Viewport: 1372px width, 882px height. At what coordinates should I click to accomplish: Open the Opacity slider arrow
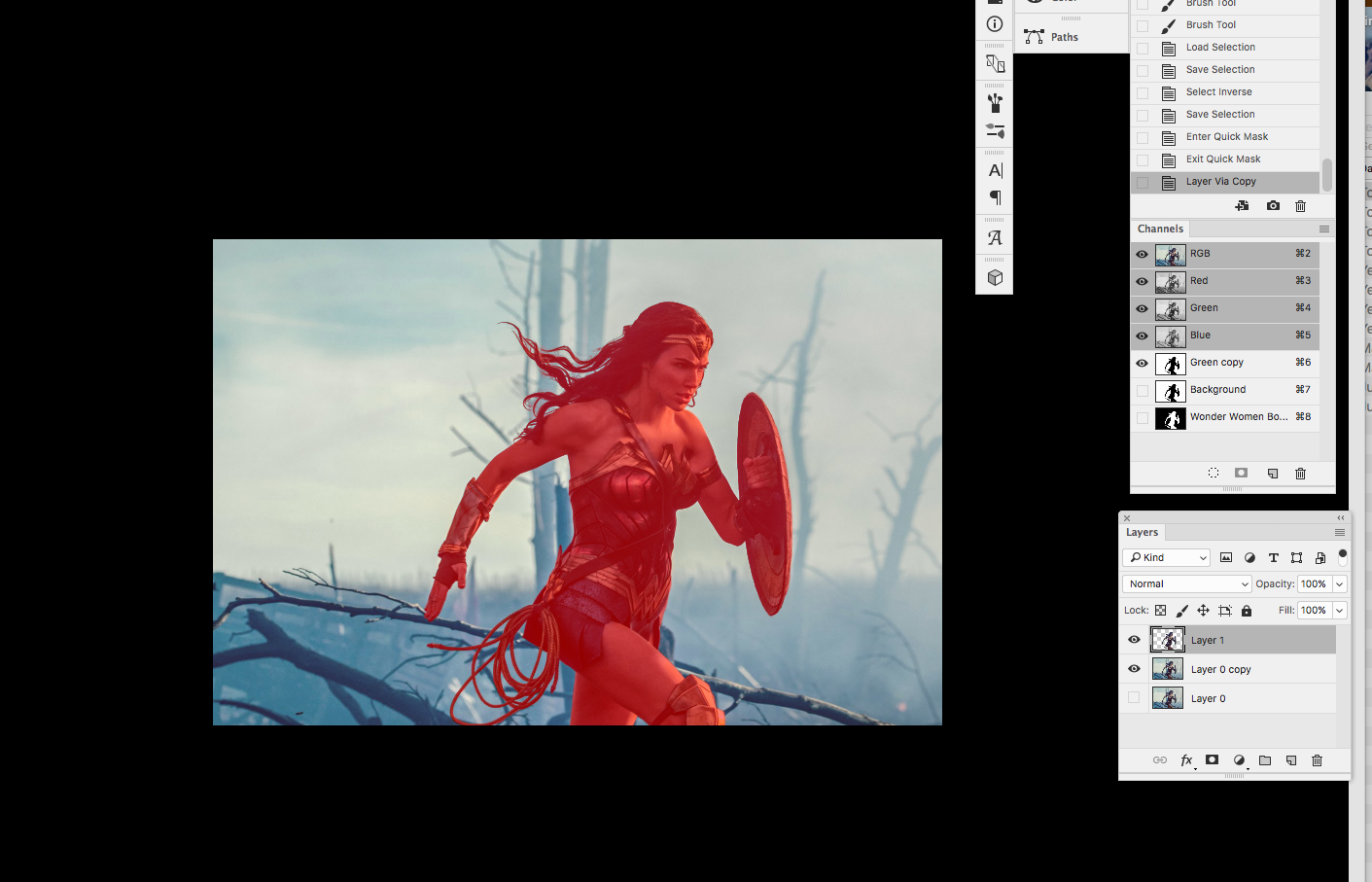1340,583
